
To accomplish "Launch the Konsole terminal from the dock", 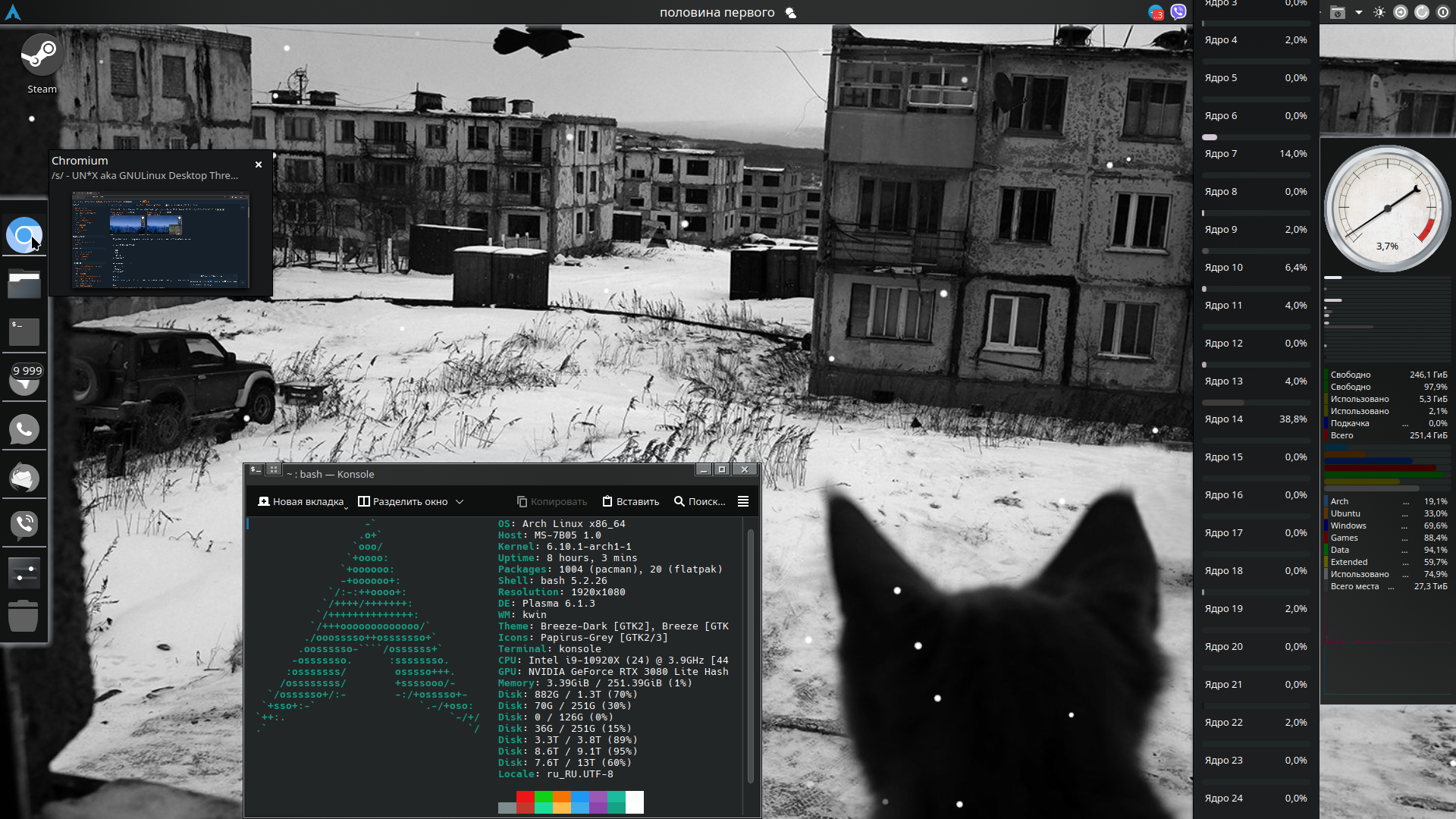I will pos(24,332).
